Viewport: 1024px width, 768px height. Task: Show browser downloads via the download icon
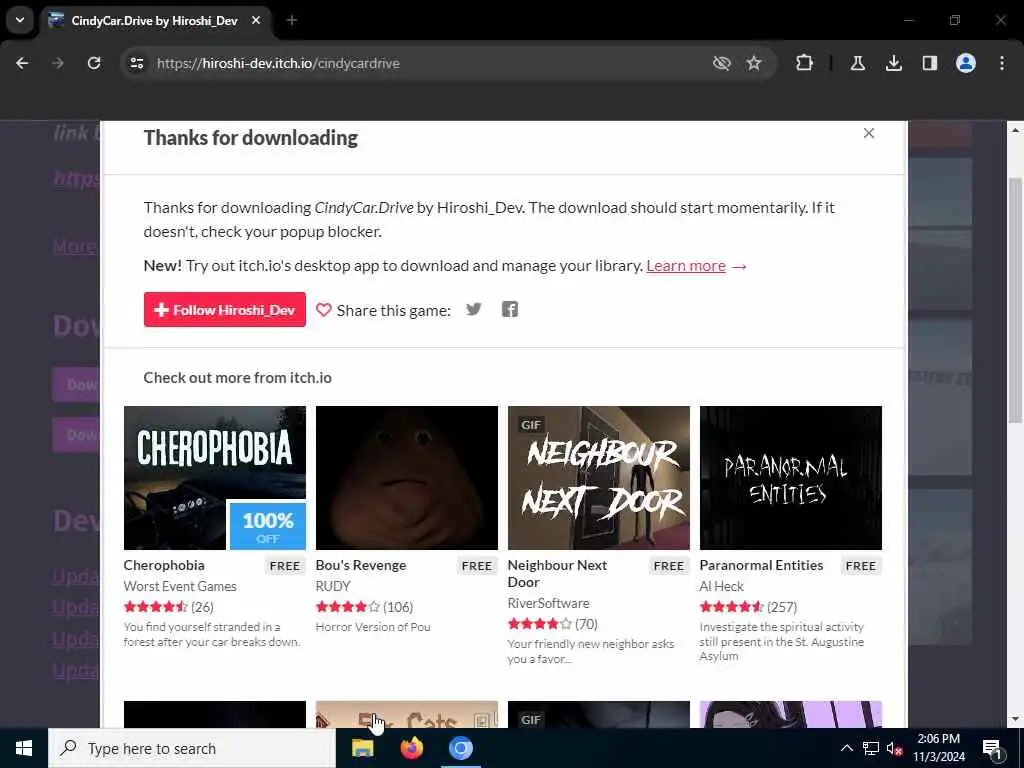(893, 63)
